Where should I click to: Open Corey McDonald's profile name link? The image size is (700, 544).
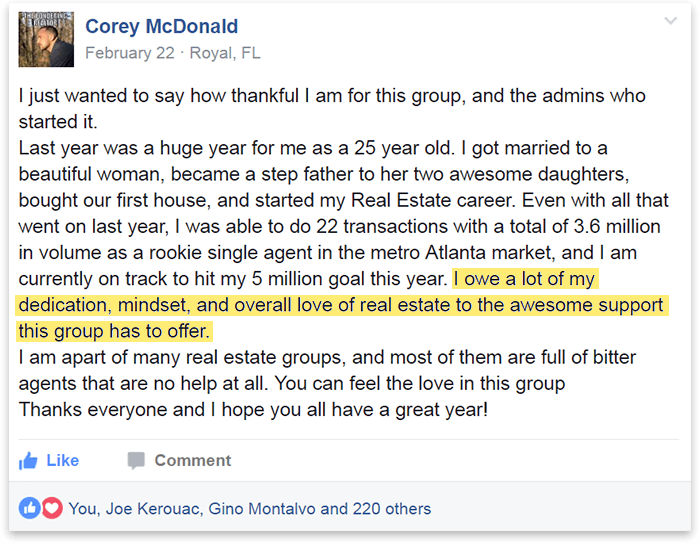pos(162,26)
